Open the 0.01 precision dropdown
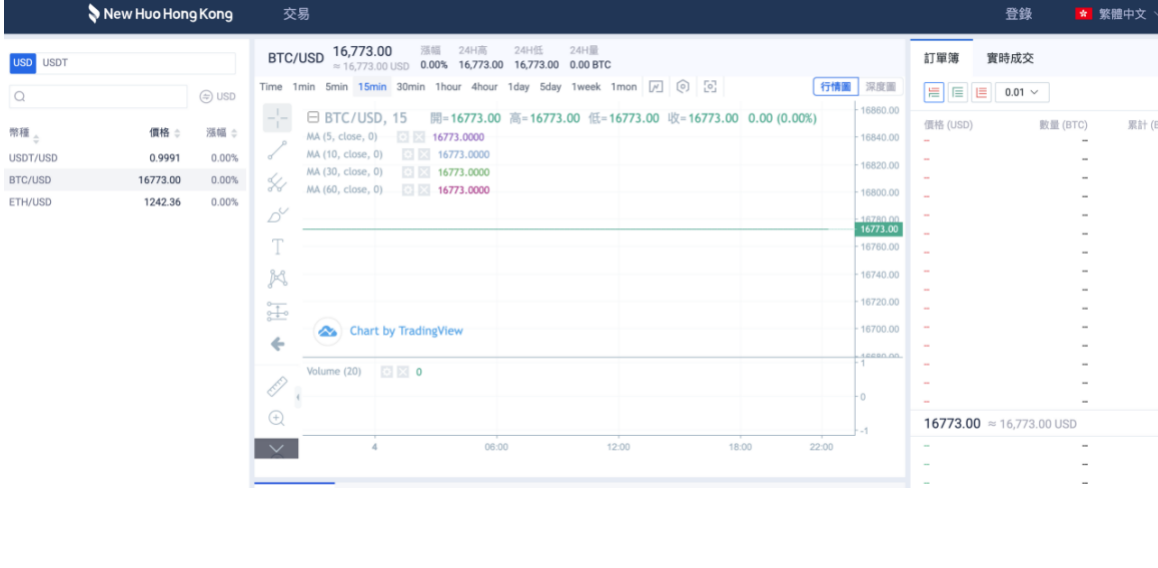Image resolution: width=1158 pixels, height=568 pixels. point(1021,92)
